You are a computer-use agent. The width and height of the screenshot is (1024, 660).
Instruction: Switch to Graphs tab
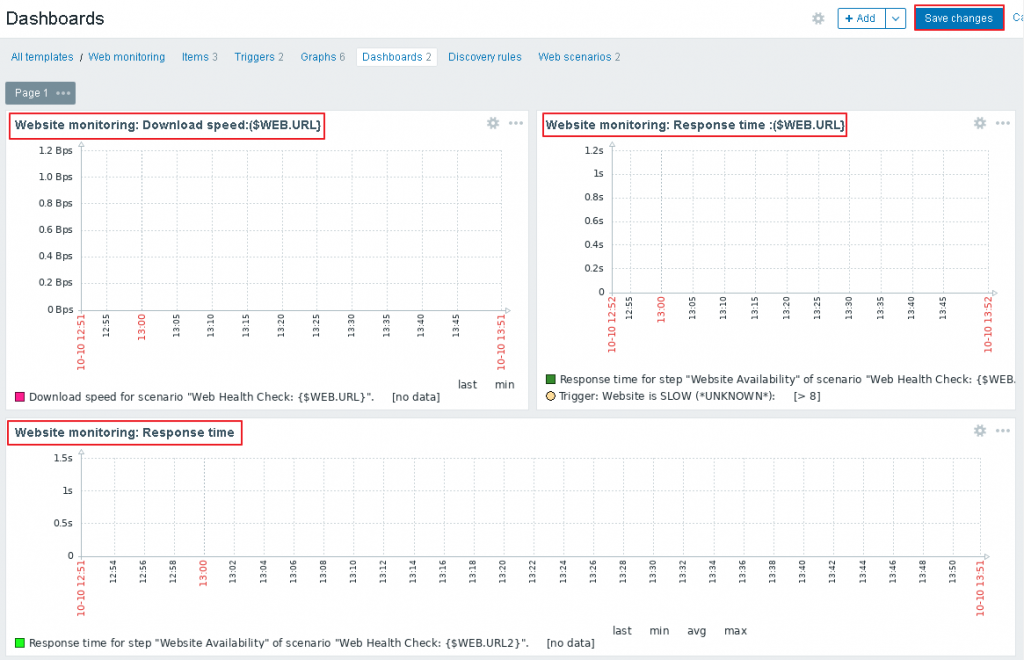(x=322, y=57)
